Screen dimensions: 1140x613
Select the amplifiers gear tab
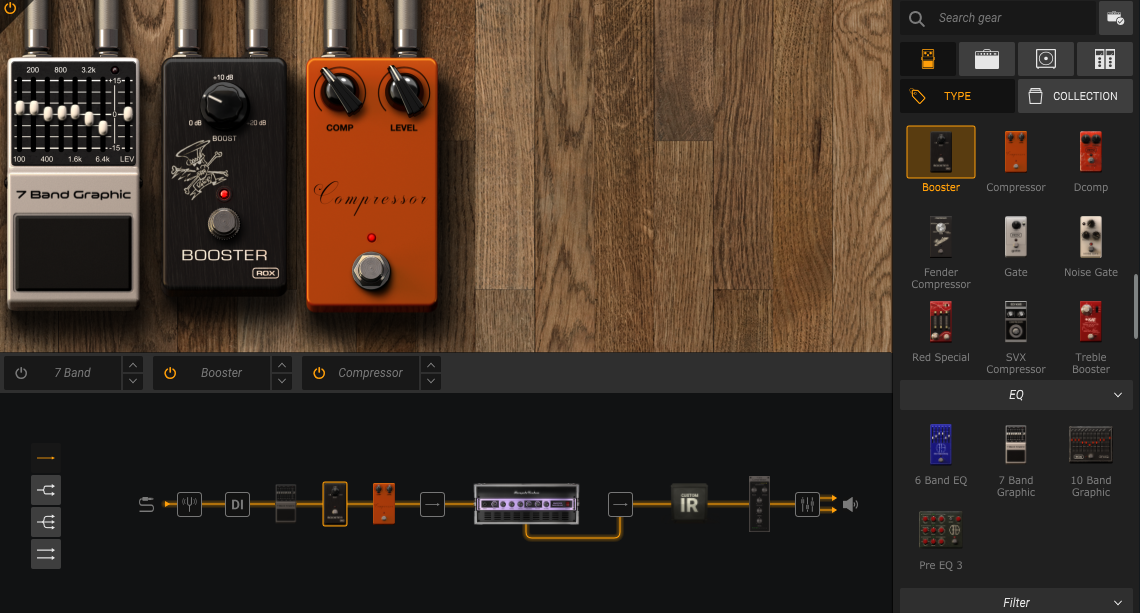(x=987, y=59)
